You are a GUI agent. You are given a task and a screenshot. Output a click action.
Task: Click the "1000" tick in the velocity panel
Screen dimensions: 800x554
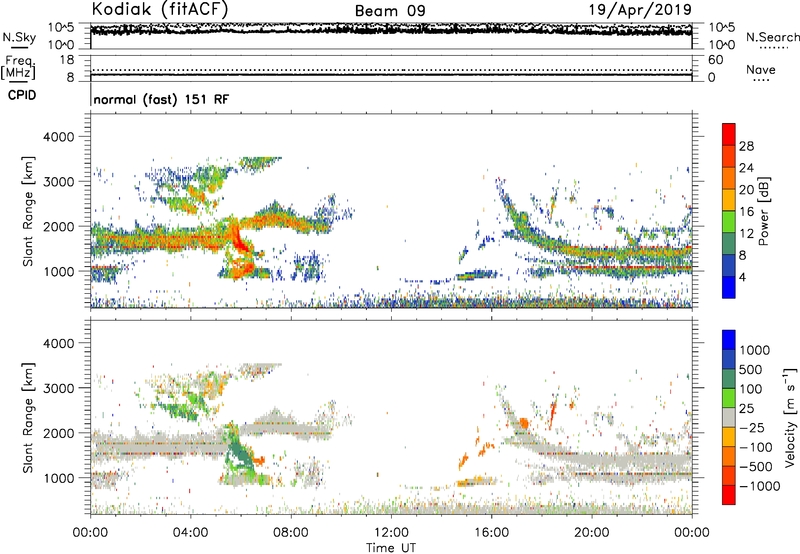(59, 478)
